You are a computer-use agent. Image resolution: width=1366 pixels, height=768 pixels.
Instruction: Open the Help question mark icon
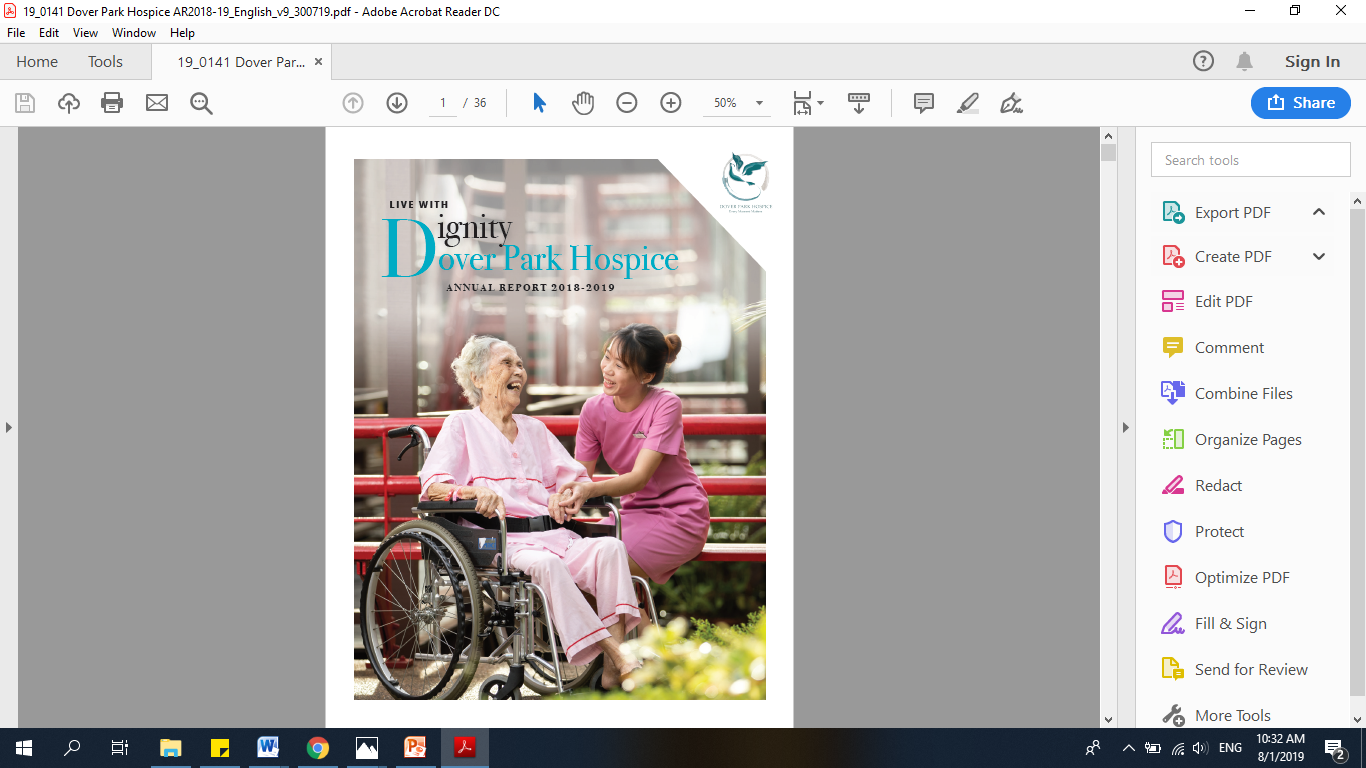(x=1204, y=62)
